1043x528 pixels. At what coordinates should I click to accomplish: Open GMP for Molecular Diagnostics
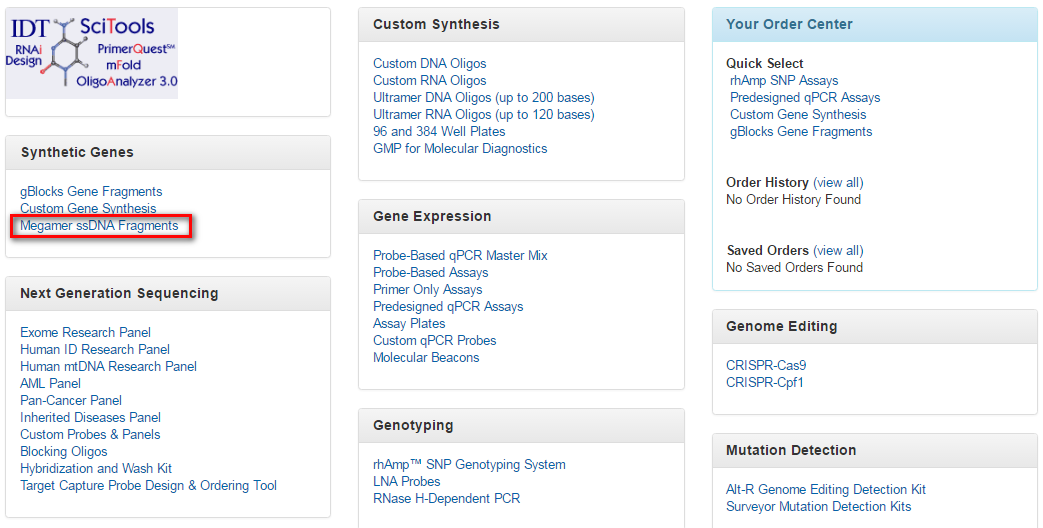(x=460, y=148)
